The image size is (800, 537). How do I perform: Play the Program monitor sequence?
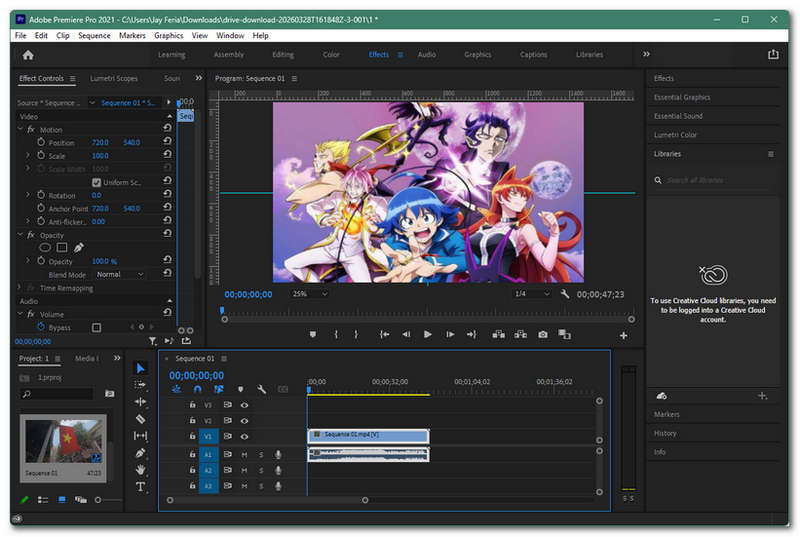click(x=428, y=335)
